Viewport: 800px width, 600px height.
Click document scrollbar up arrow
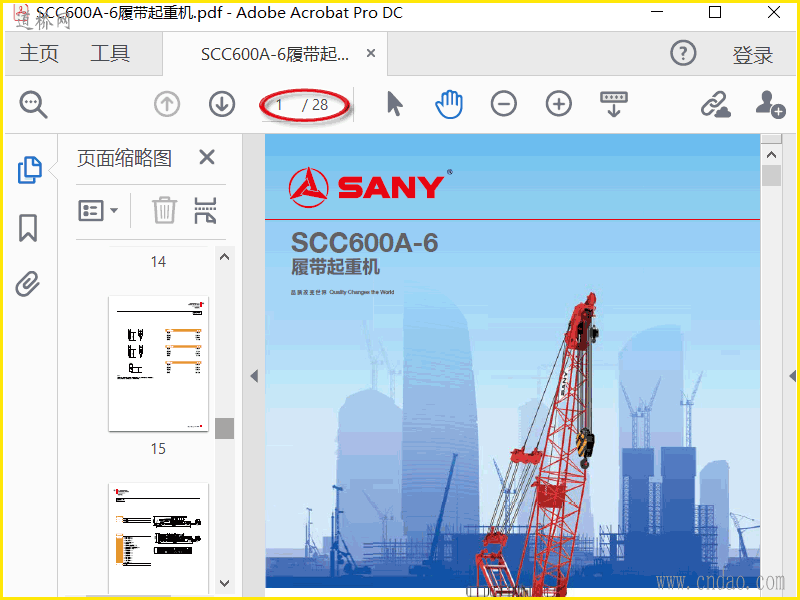point(771,155)
